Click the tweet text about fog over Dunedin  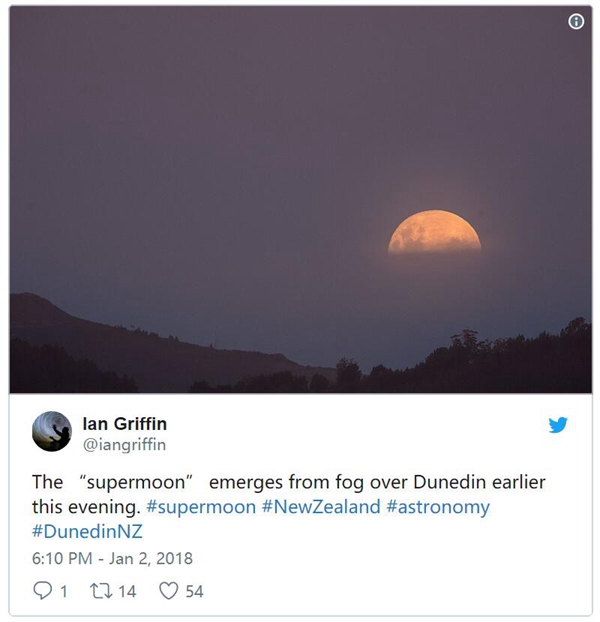(x=289, y=494)
